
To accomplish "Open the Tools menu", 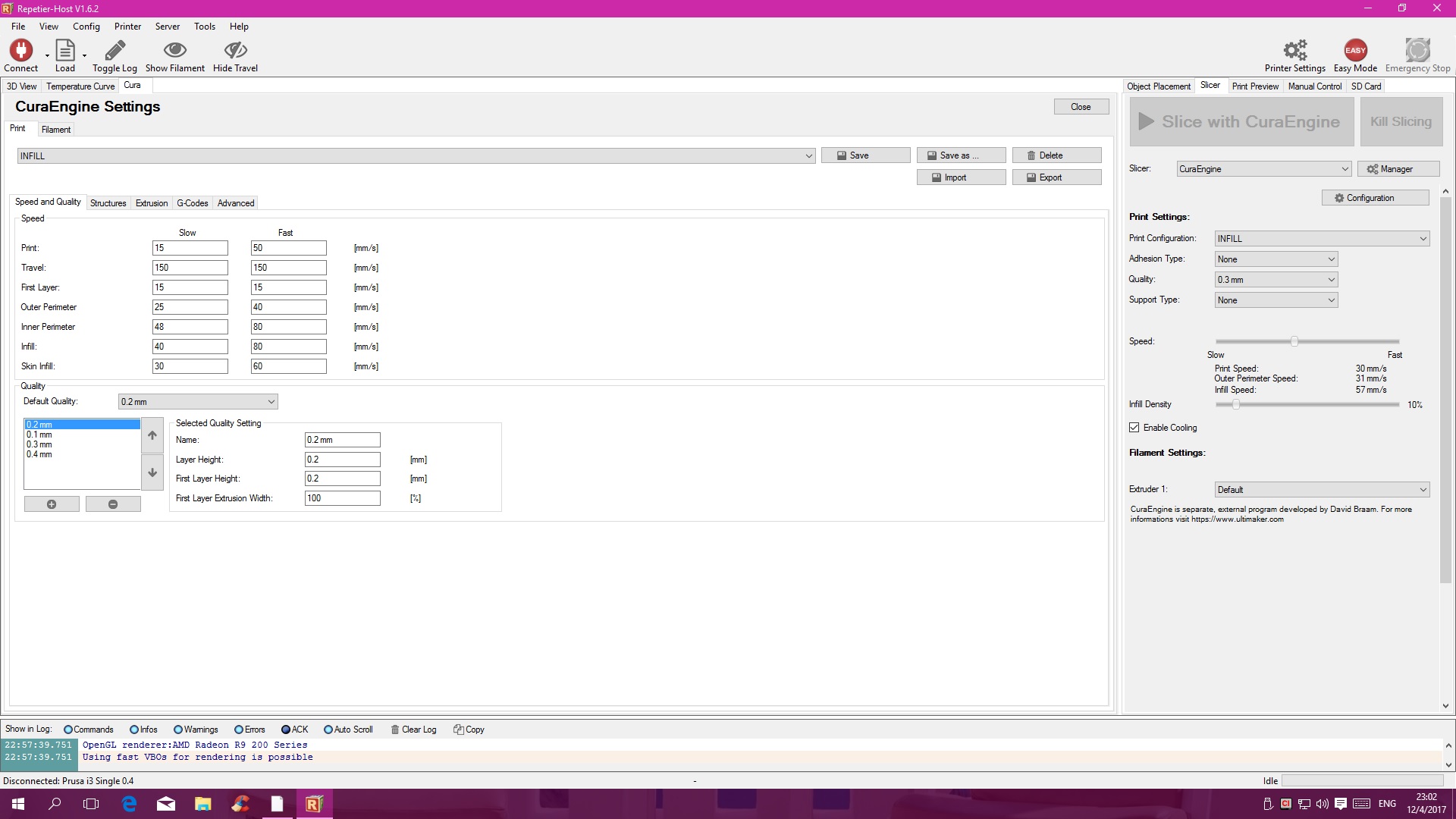I will tap(204, 27).
